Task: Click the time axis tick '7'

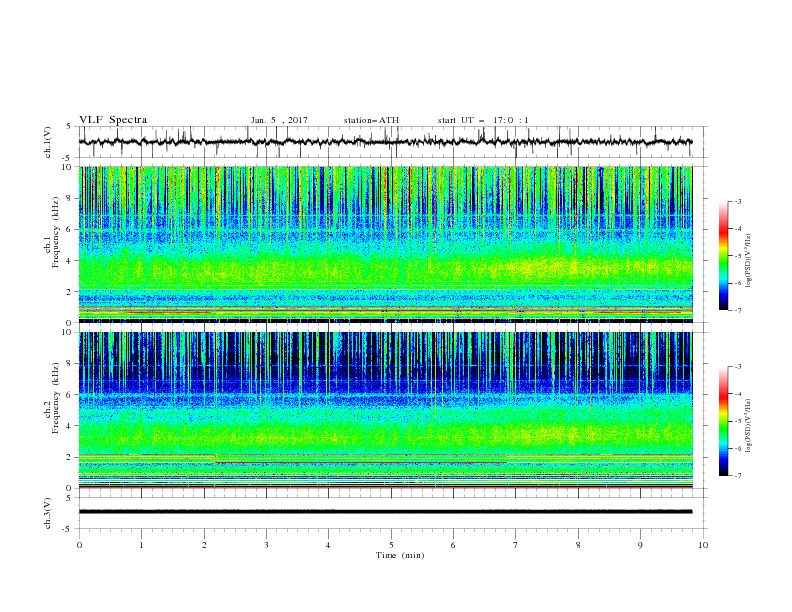Action: (x=515, y=545)
